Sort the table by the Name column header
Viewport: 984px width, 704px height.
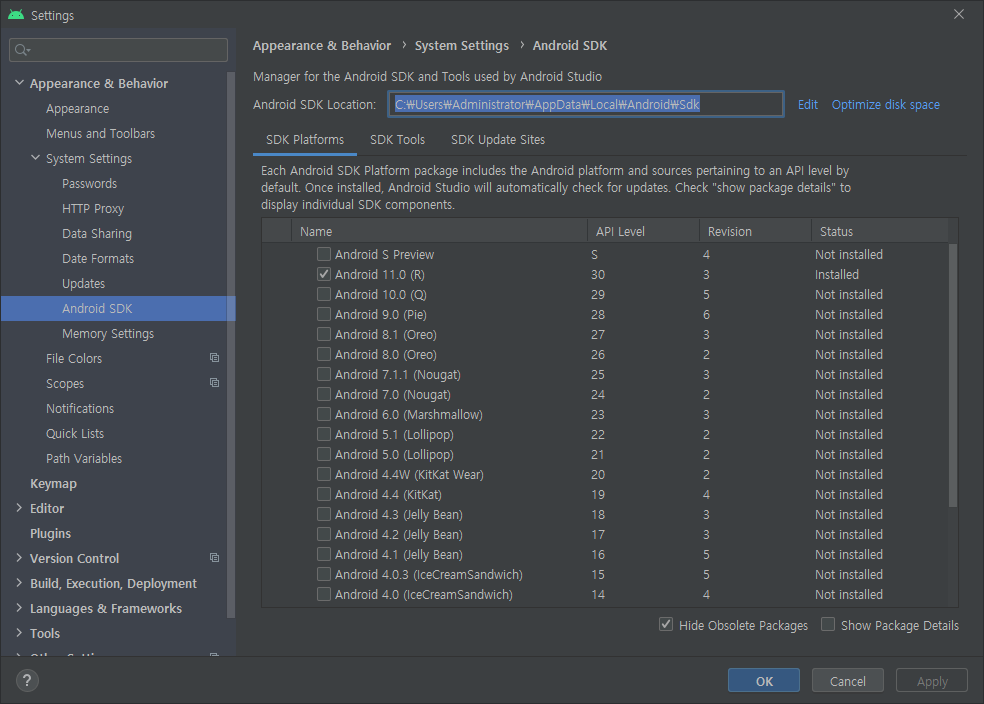pos(439,231)
